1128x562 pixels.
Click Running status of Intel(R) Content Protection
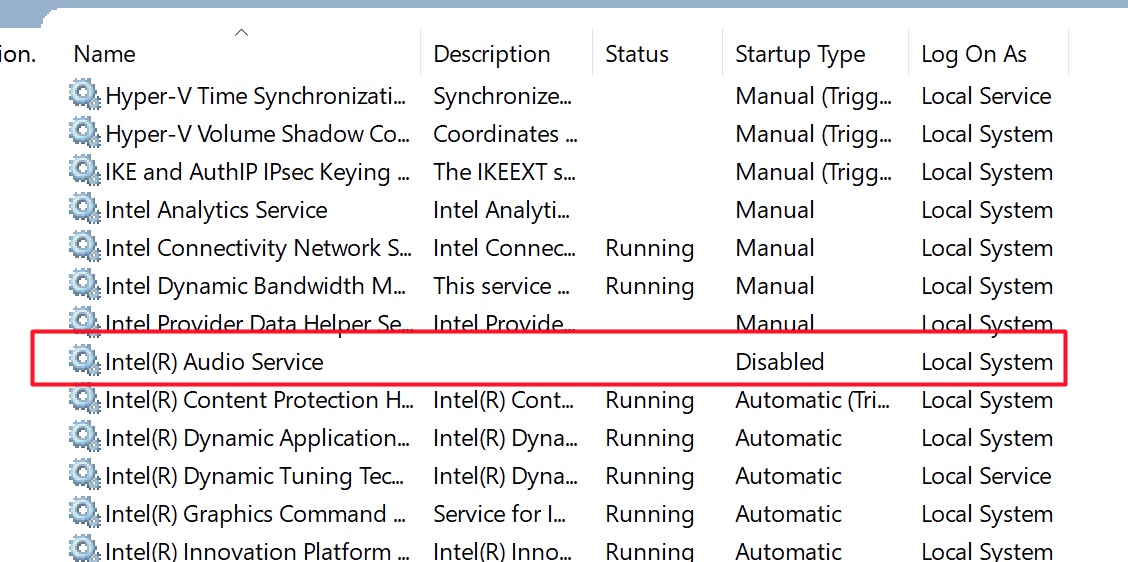[650, 401]
